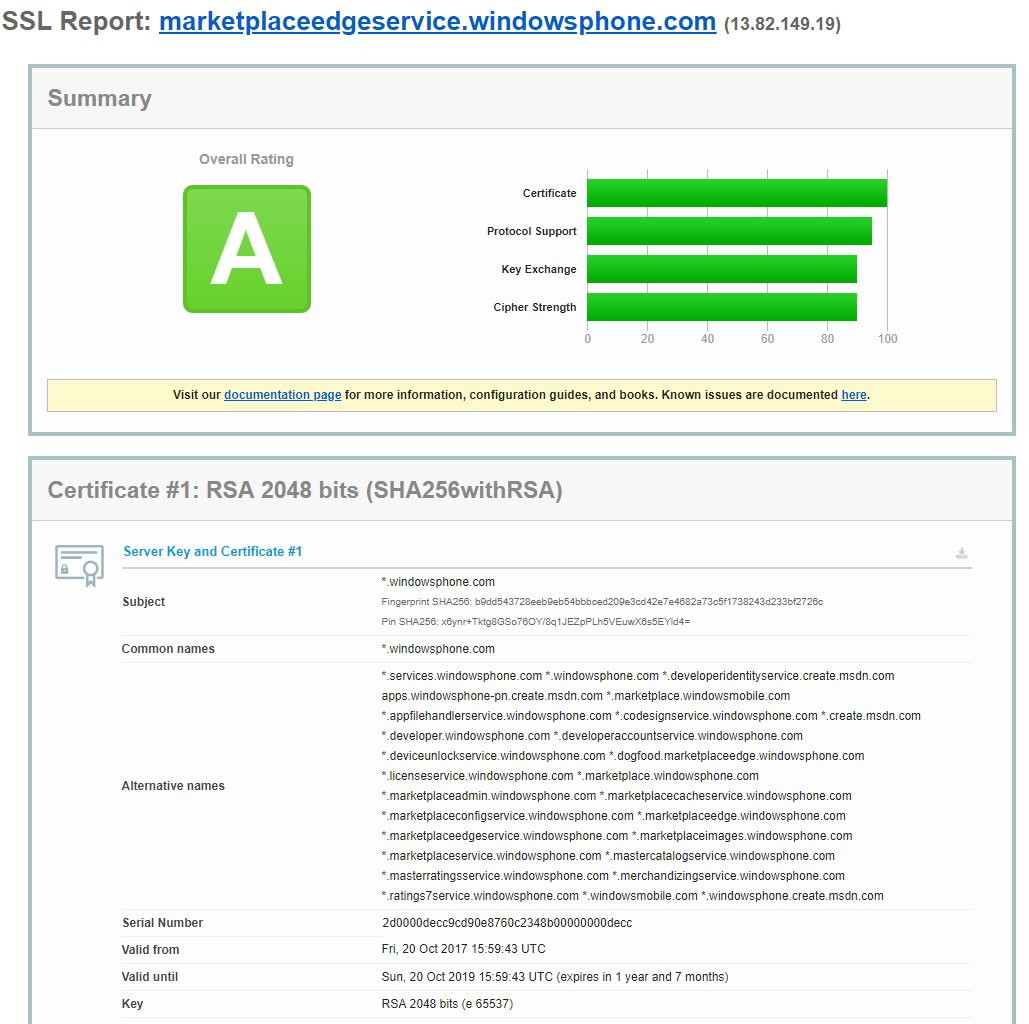
Task: Click the Certificate #1: RSA 2048 bits heading
Action: tap(305, 490)
